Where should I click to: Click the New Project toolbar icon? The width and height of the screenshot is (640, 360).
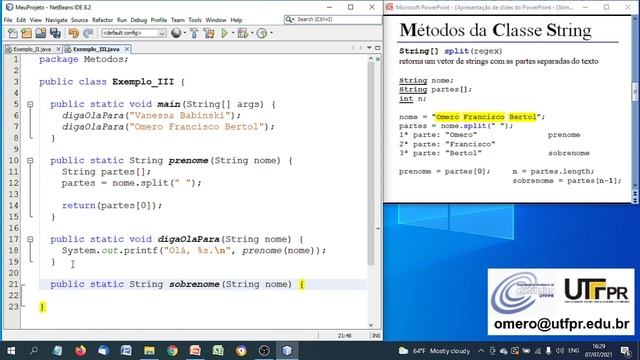pos(27,33)
